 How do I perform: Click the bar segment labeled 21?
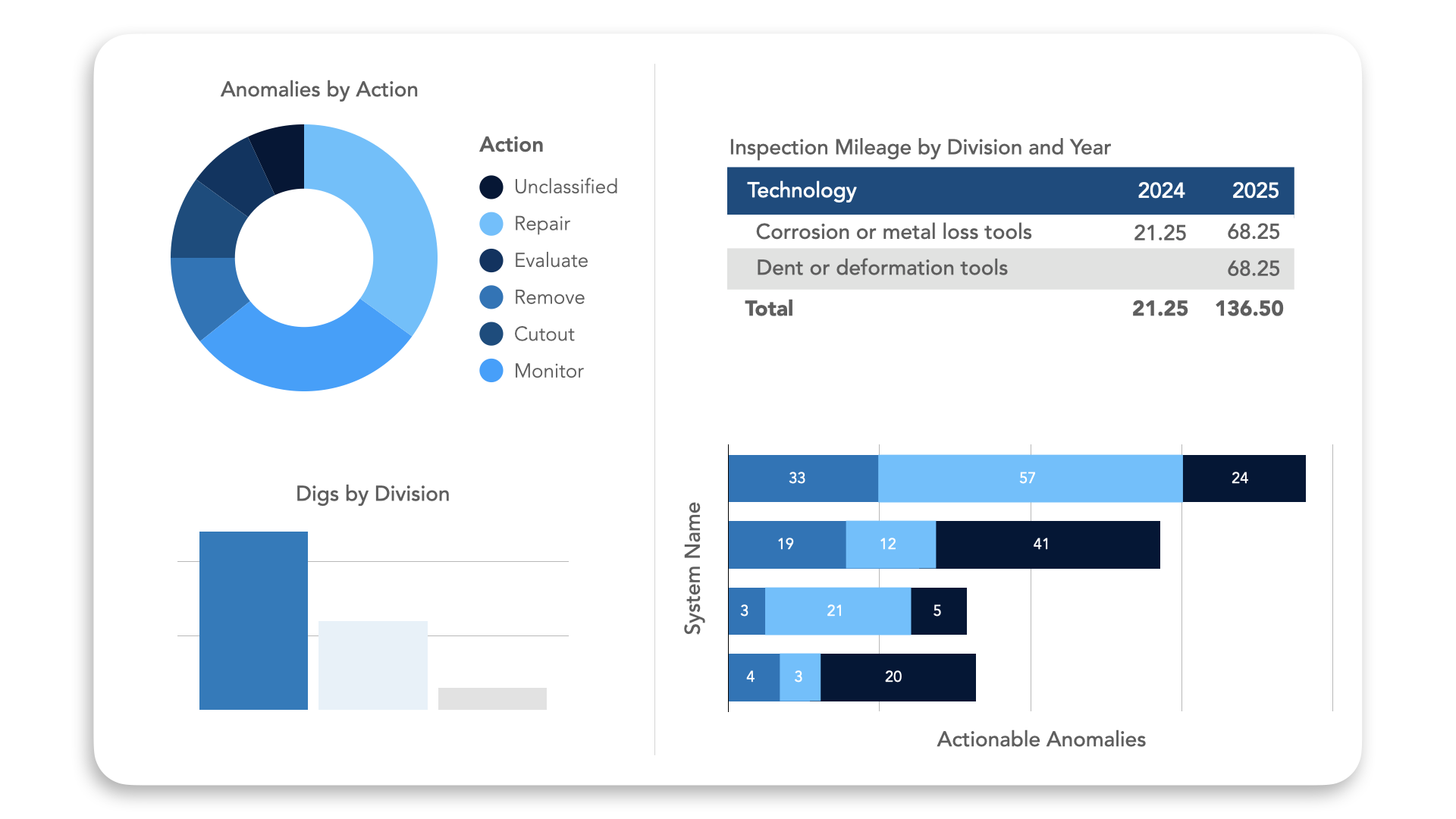[836, 611]
